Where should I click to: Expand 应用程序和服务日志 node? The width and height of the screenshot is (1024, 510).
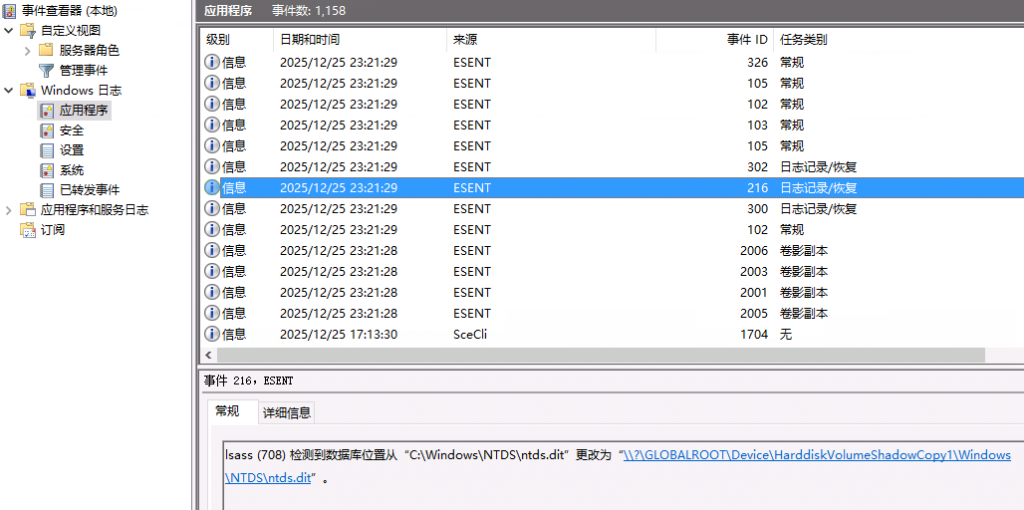pos(9,210)
